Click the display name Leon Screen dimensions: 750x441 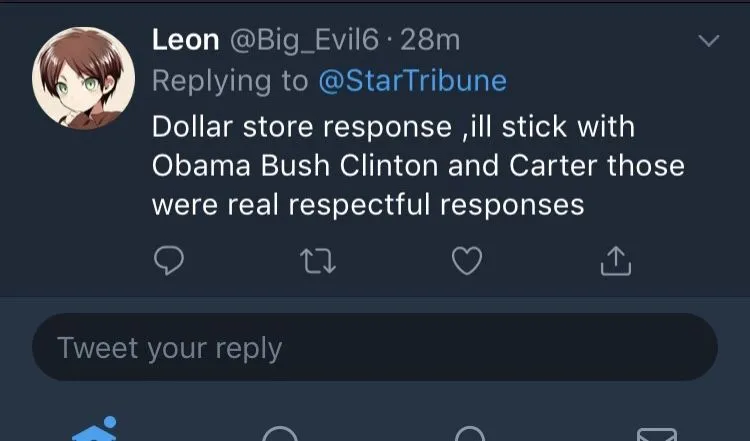[185, 40]
